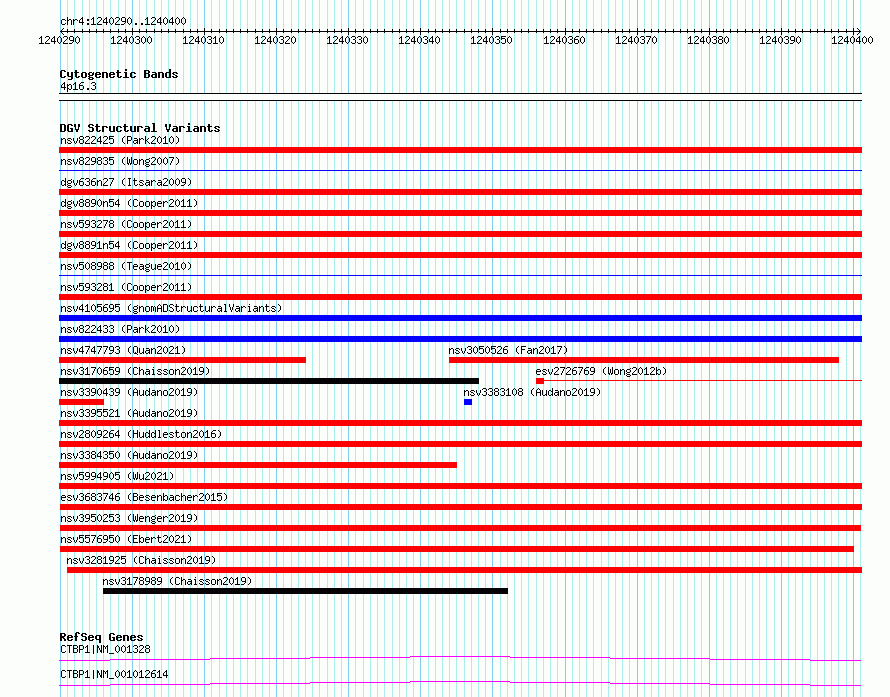The height and width of the screenshot is (697, 890).
Task: Open nsv4105695 (gnomADStructuralVariants) entry
Action: pyautogui.click(x=171, y=308)
